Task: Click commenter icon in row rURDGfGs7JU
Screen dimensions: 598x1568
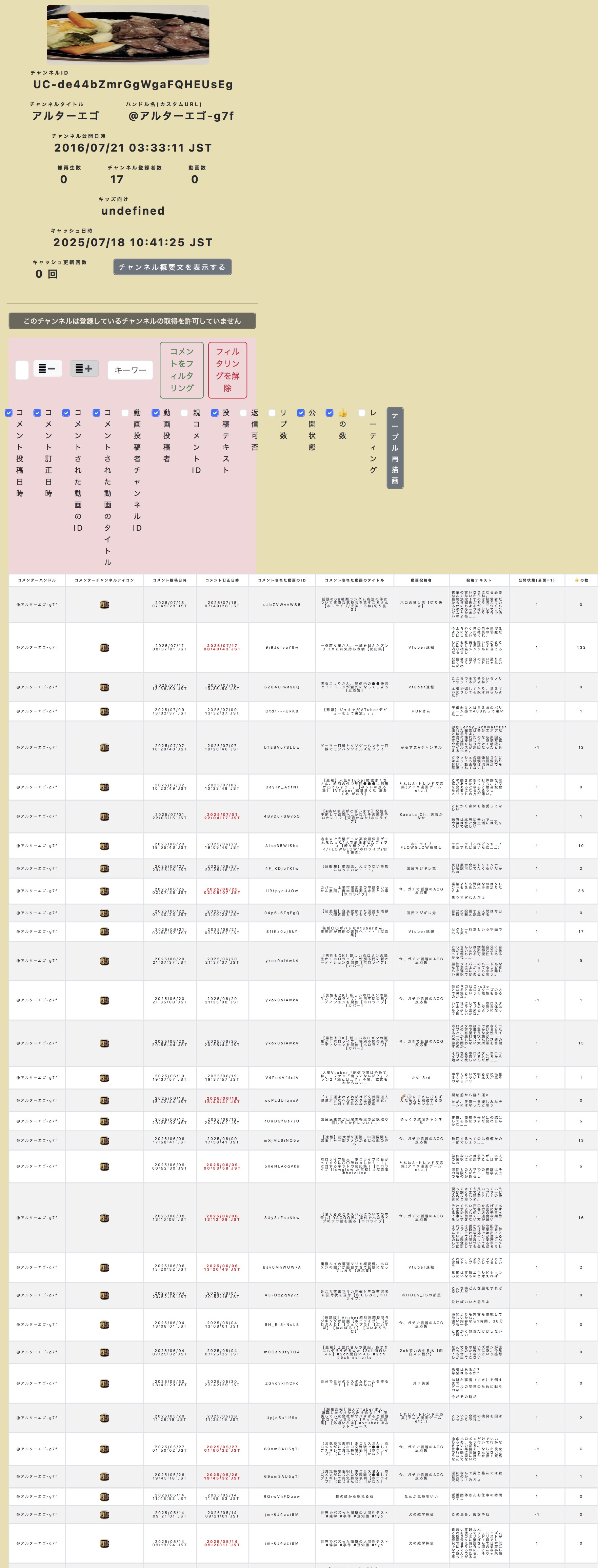Action: click(x=105, y=1121)
